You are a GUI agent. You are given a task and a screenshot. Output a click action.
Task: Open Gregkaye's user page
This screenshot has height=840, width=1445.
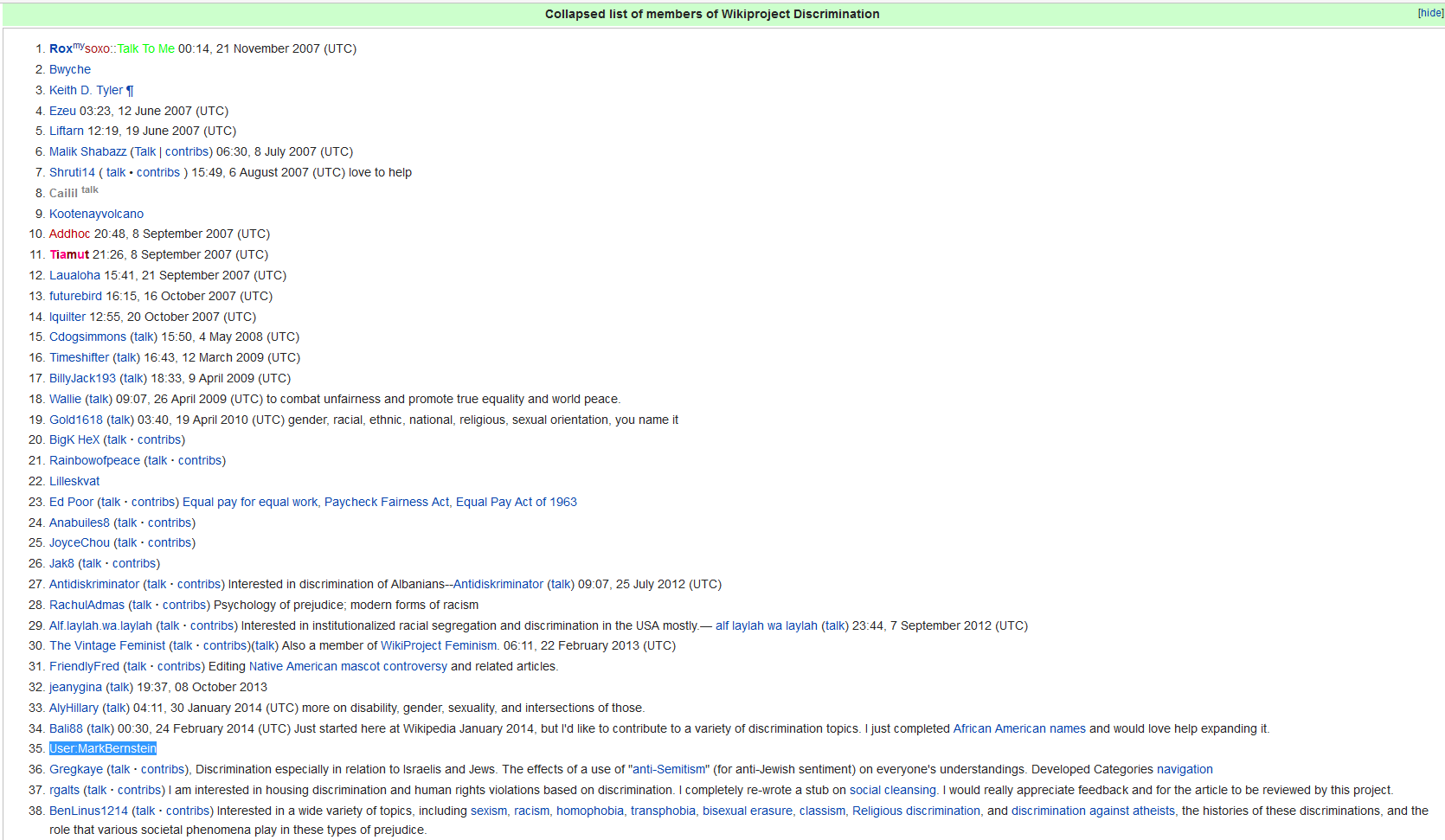pyautogui.click(x=76, y=769)
